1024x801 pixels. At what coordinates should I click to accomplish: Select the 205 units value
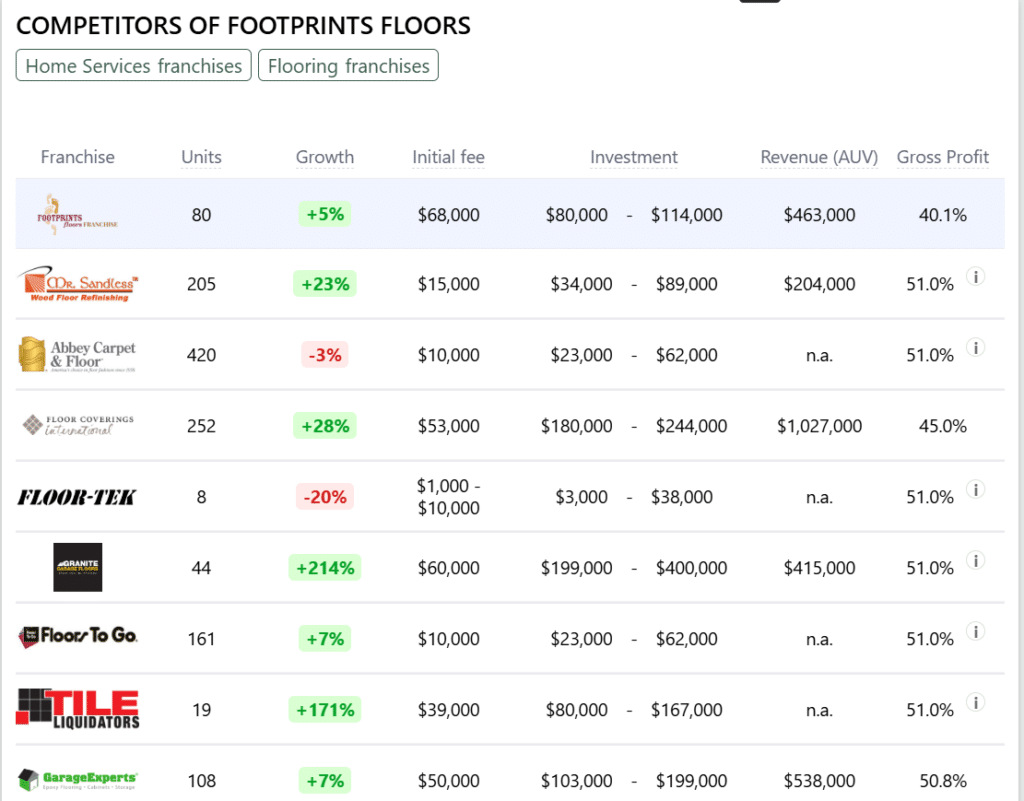[x=201, y=284]
